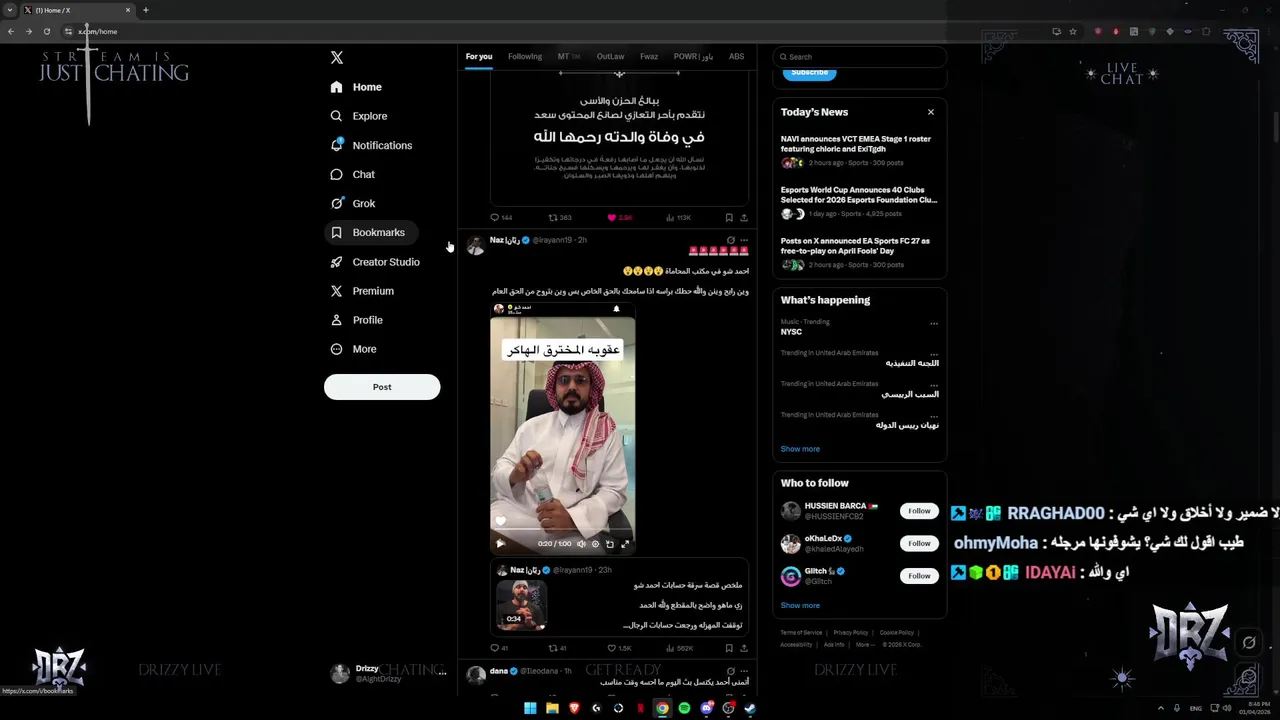Share the post with 113K views
The image size is (1280, 720).
[743, 217]
